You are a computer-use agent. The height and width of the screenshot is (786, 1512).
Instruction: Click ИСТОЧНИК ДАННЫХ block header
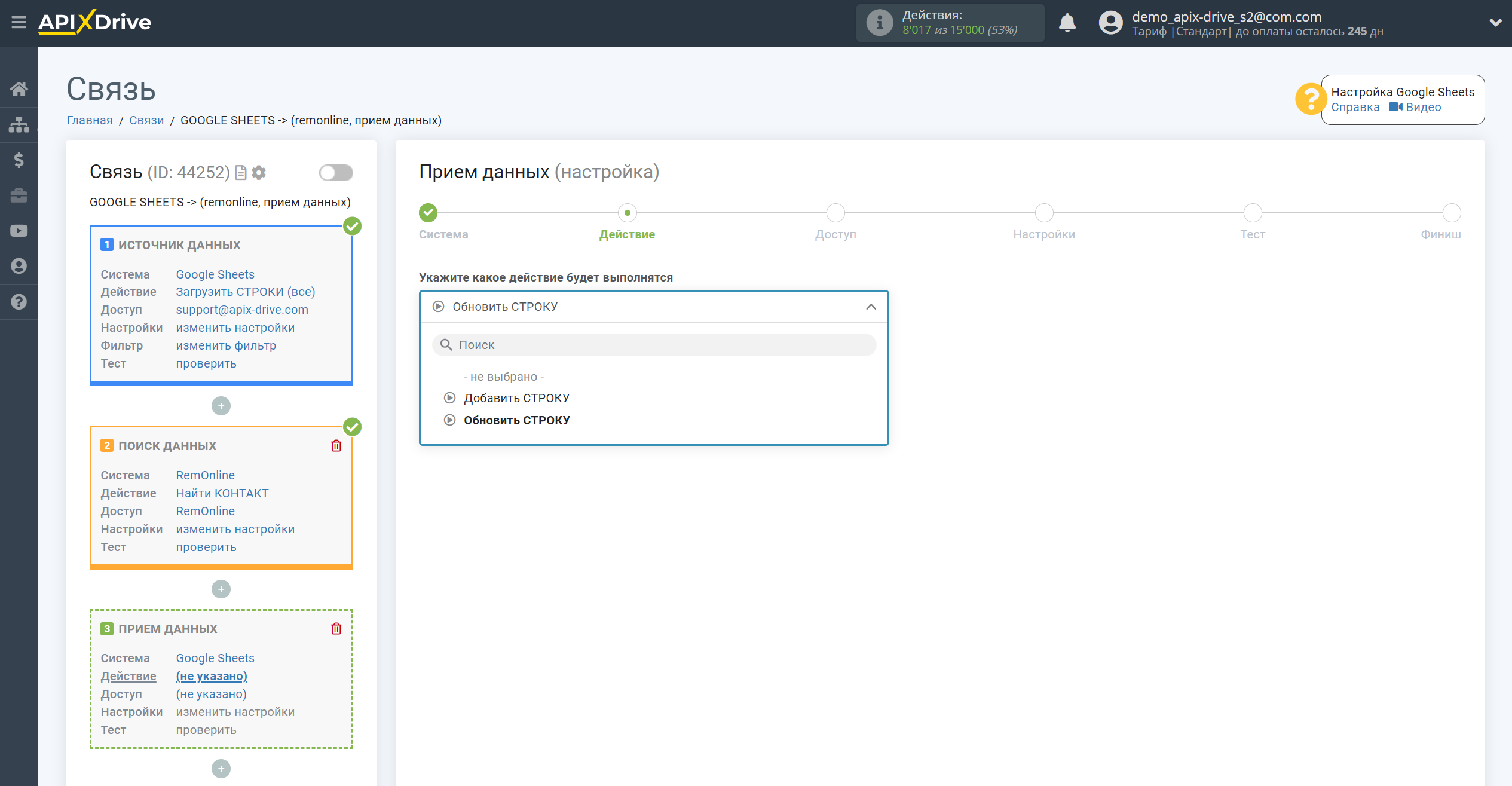(x=179, y=244)
